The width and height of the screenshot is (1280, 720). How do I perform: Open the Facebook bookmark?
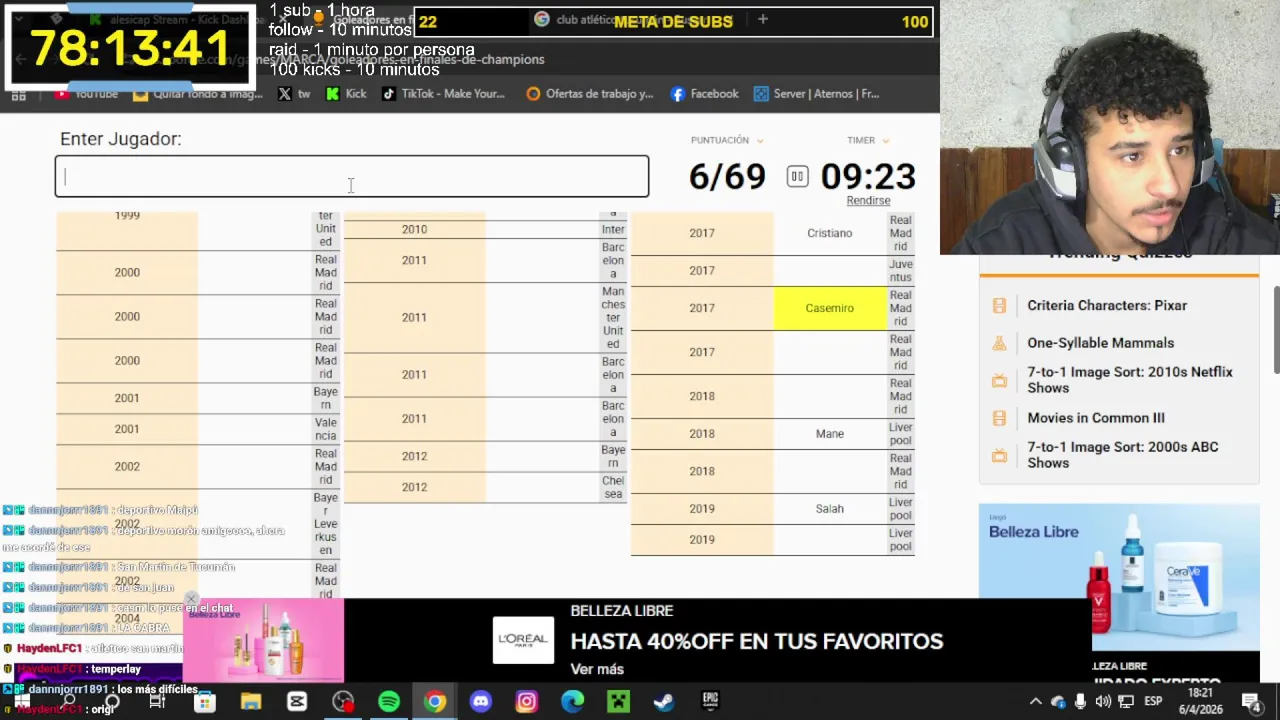tap(704, 94)
